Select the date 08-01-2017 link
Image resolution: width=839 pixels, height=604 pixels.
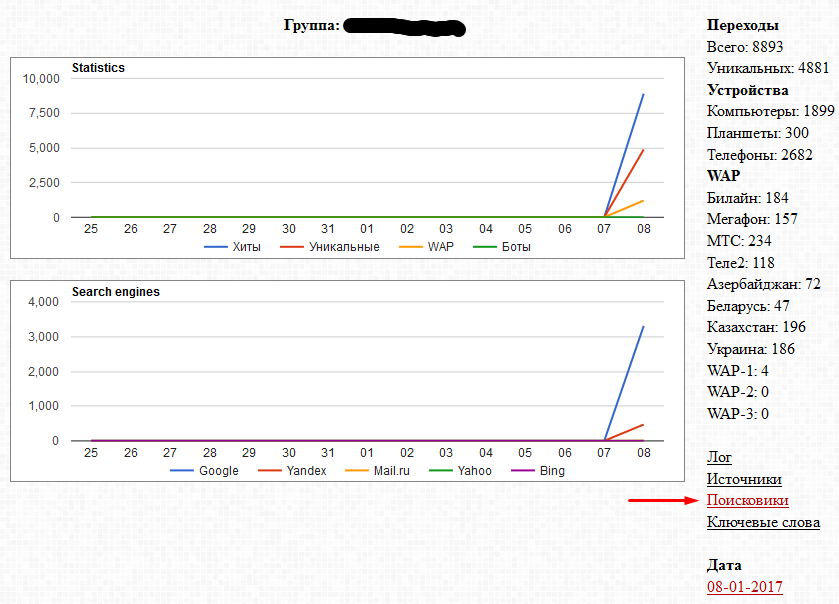(744, 587)
